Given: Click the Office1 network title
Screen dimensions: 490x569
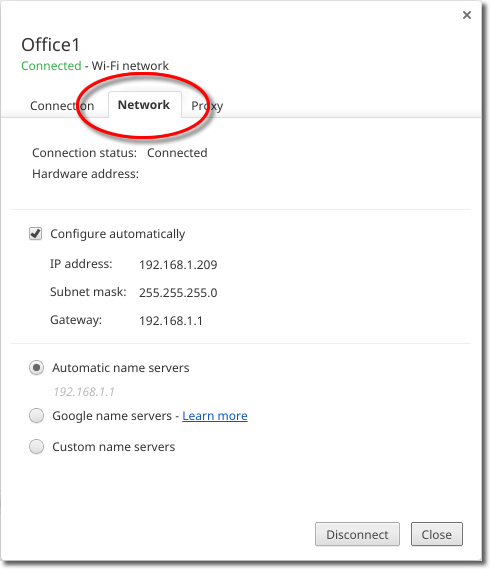Looking at the screenshot, I should (x=50, y=45).
